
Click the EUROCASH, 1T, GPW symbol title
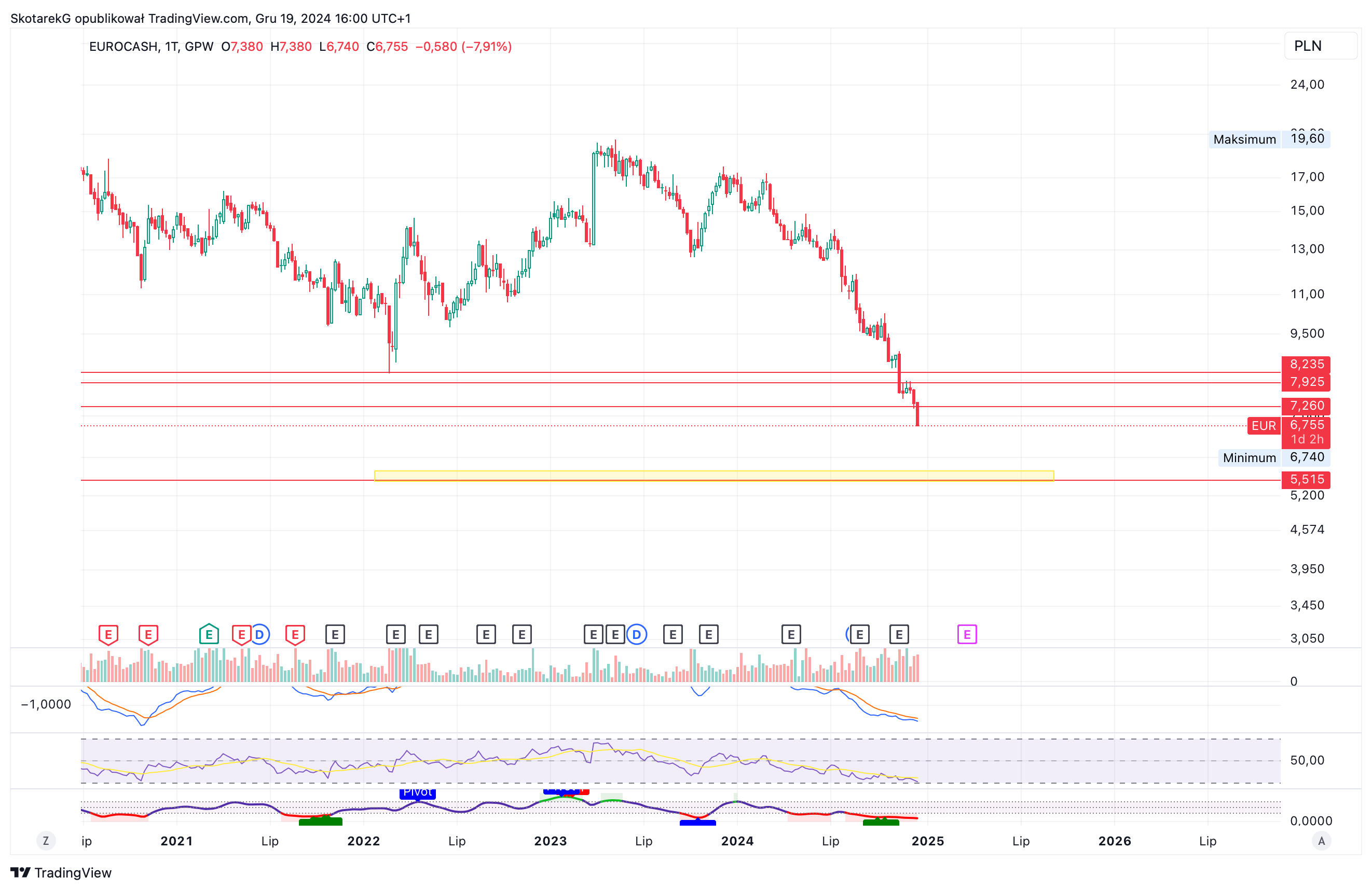tap(151, 47)
